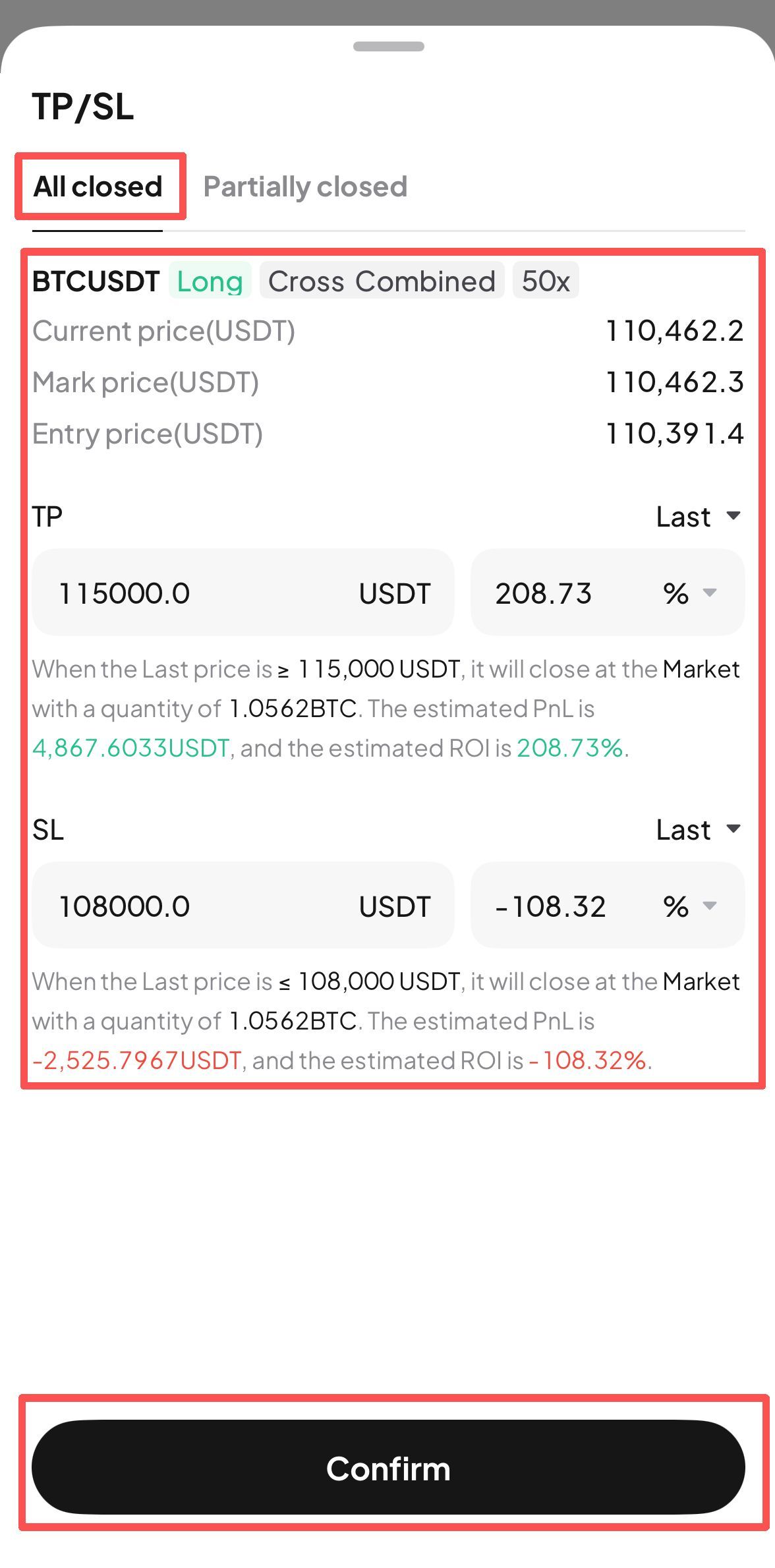
Task: Switch to the All closed tab
Action: (x=98, y=187)
